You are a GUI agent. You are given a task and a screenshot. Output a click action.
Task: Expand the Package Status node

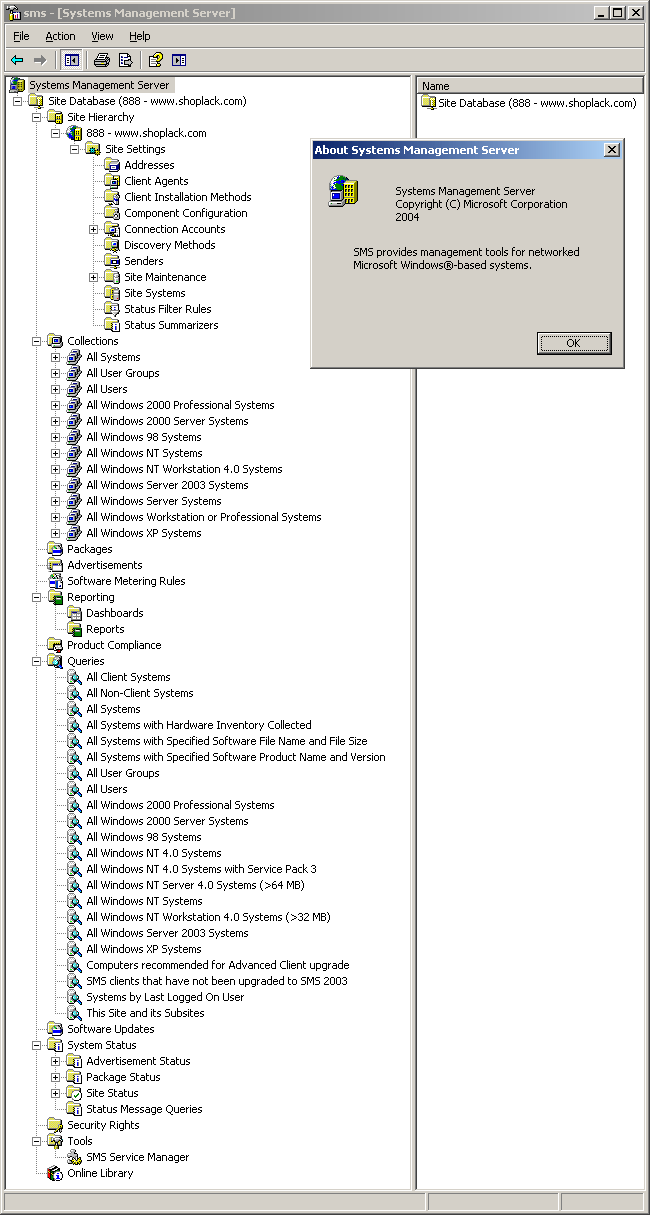56,1077
